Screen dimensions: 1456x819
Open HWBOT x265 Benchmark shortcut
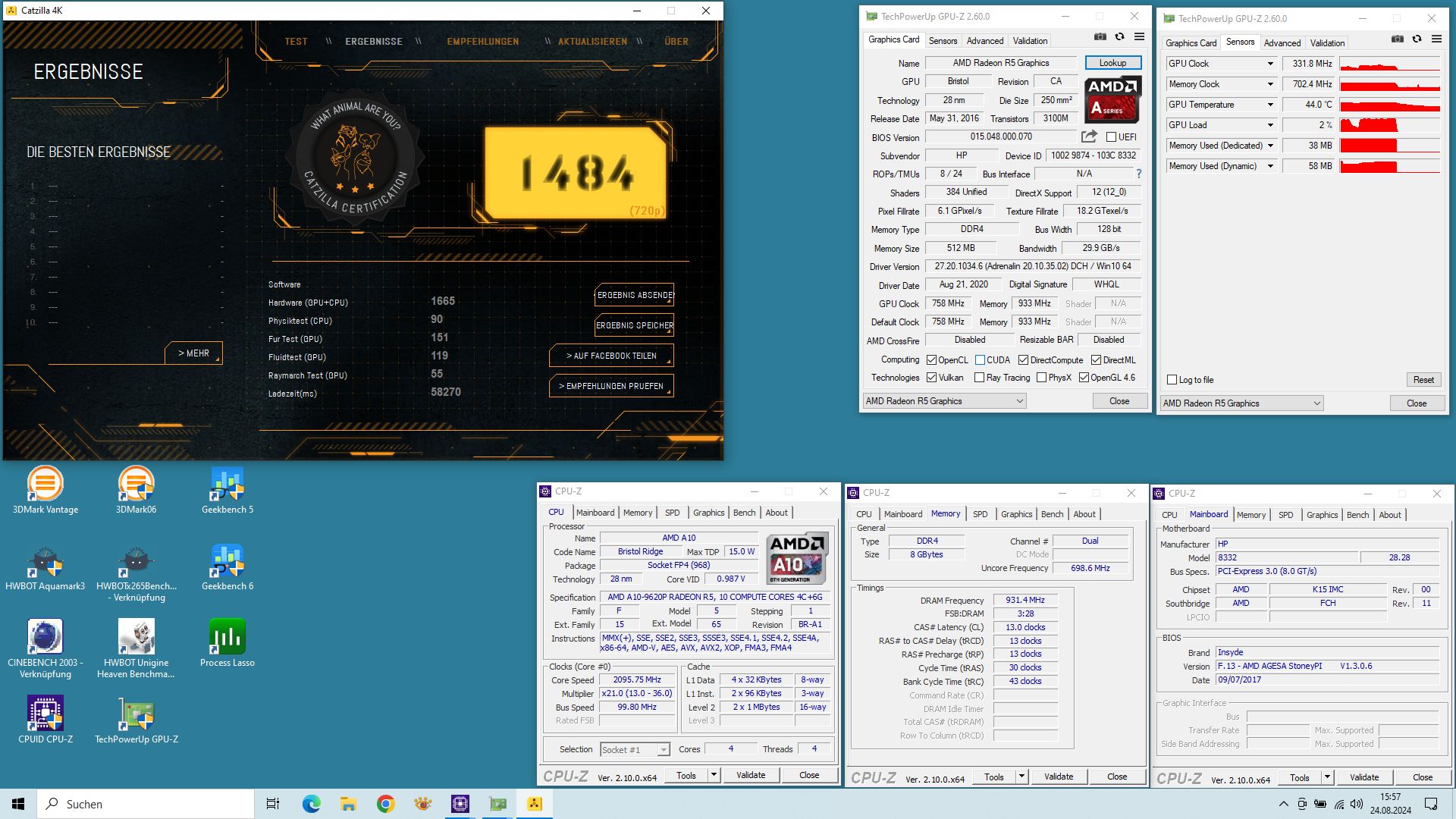136,573
